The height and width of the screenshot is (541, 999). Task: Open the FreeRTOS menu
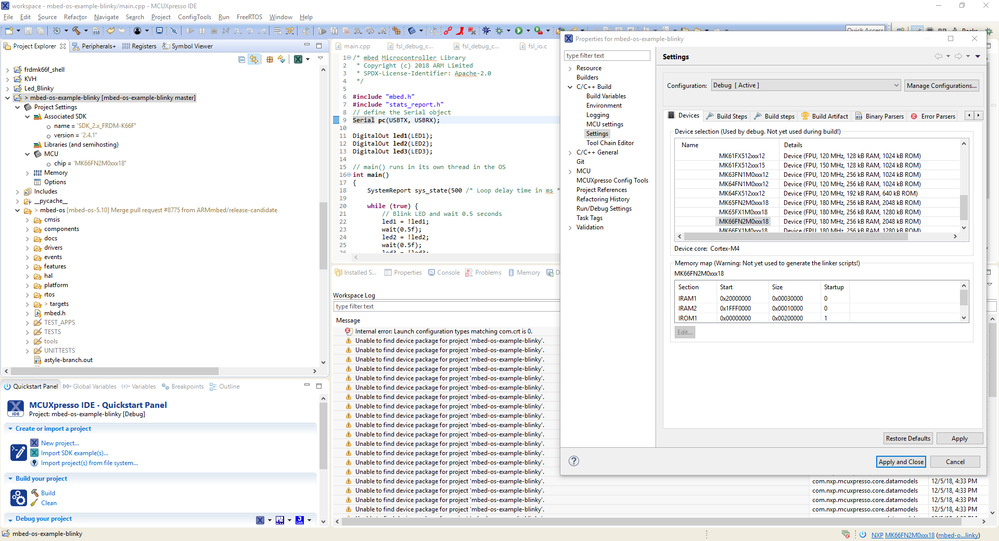coord(249,17)
